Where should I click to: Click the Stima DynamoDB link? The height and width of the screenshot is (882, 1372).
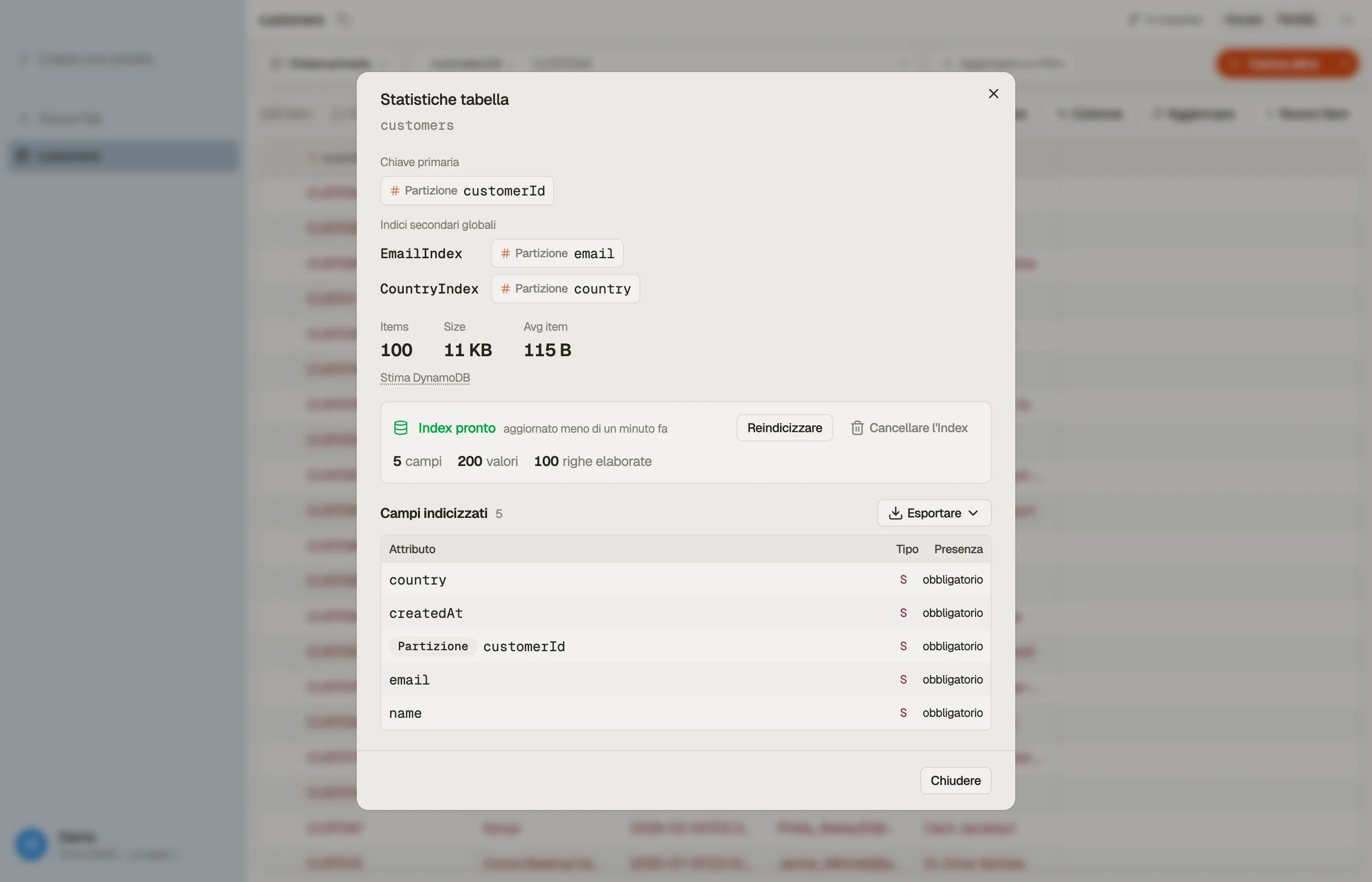(x=425, y=377)
